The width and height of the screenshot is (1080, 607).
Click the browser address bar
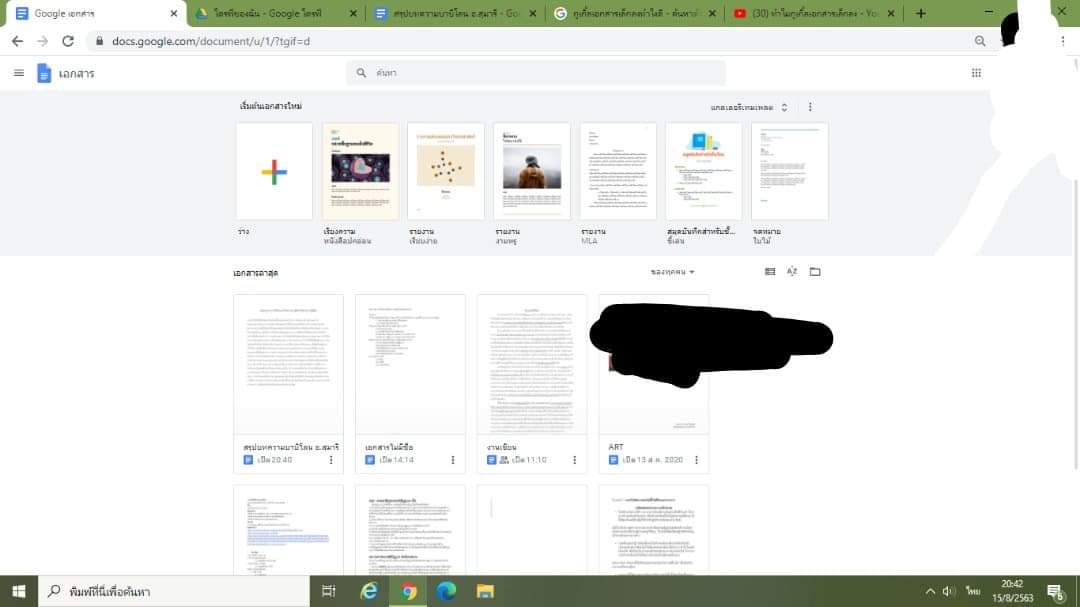[537, 41]
